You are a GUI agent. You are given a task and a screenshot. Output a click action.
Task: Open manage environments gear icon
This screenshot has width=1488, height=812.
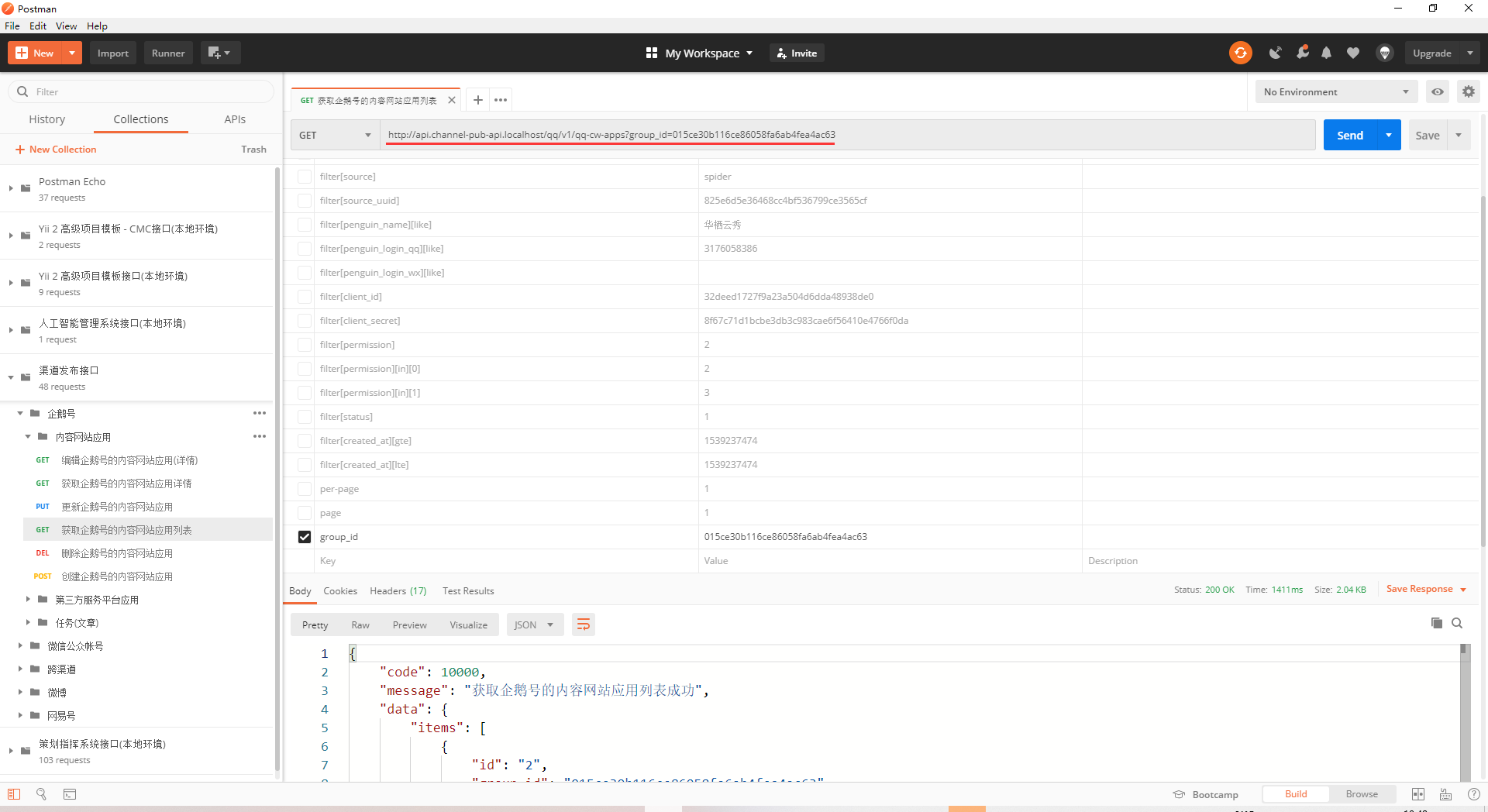[1468, 91]
